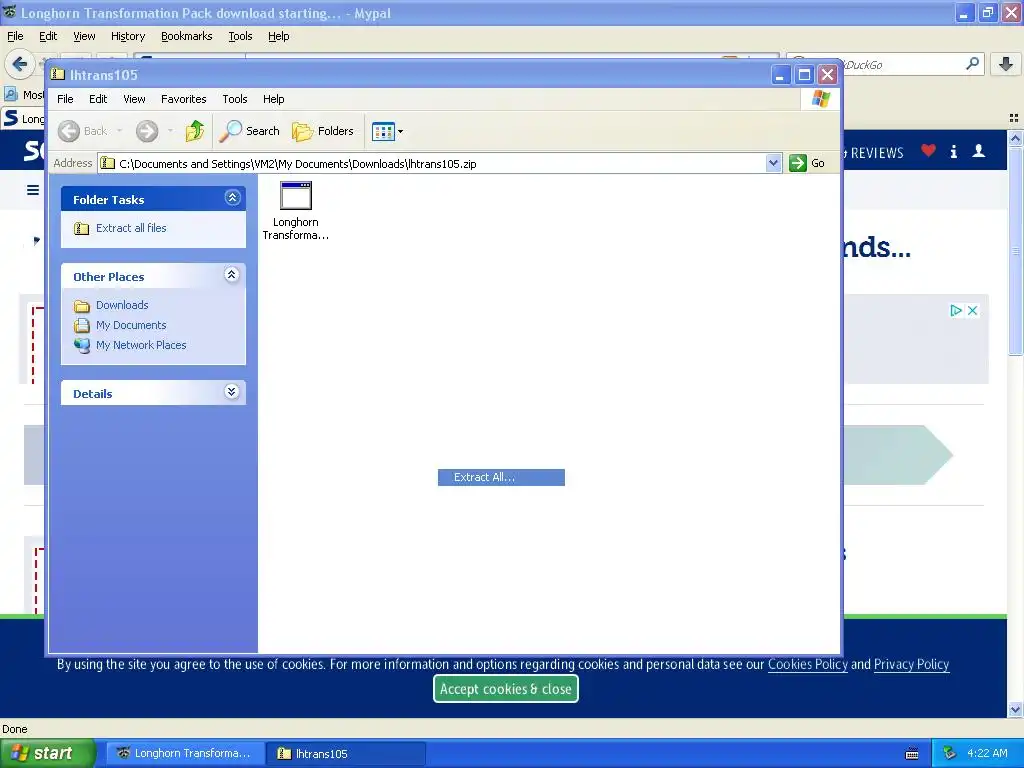Click the red heart icon on webpage header
The image size is (1024, 768).
928,151
